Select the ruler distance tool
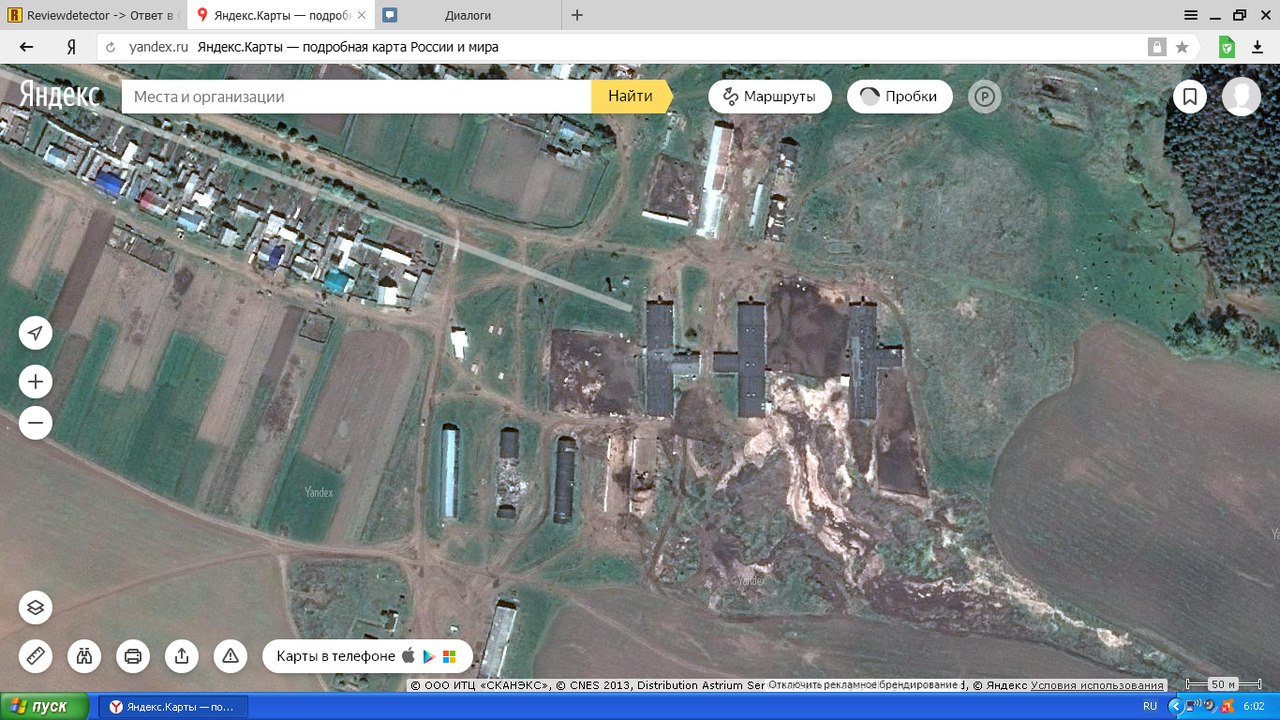The width and height of the screenshot is (1280, 720). pos(35,656)
